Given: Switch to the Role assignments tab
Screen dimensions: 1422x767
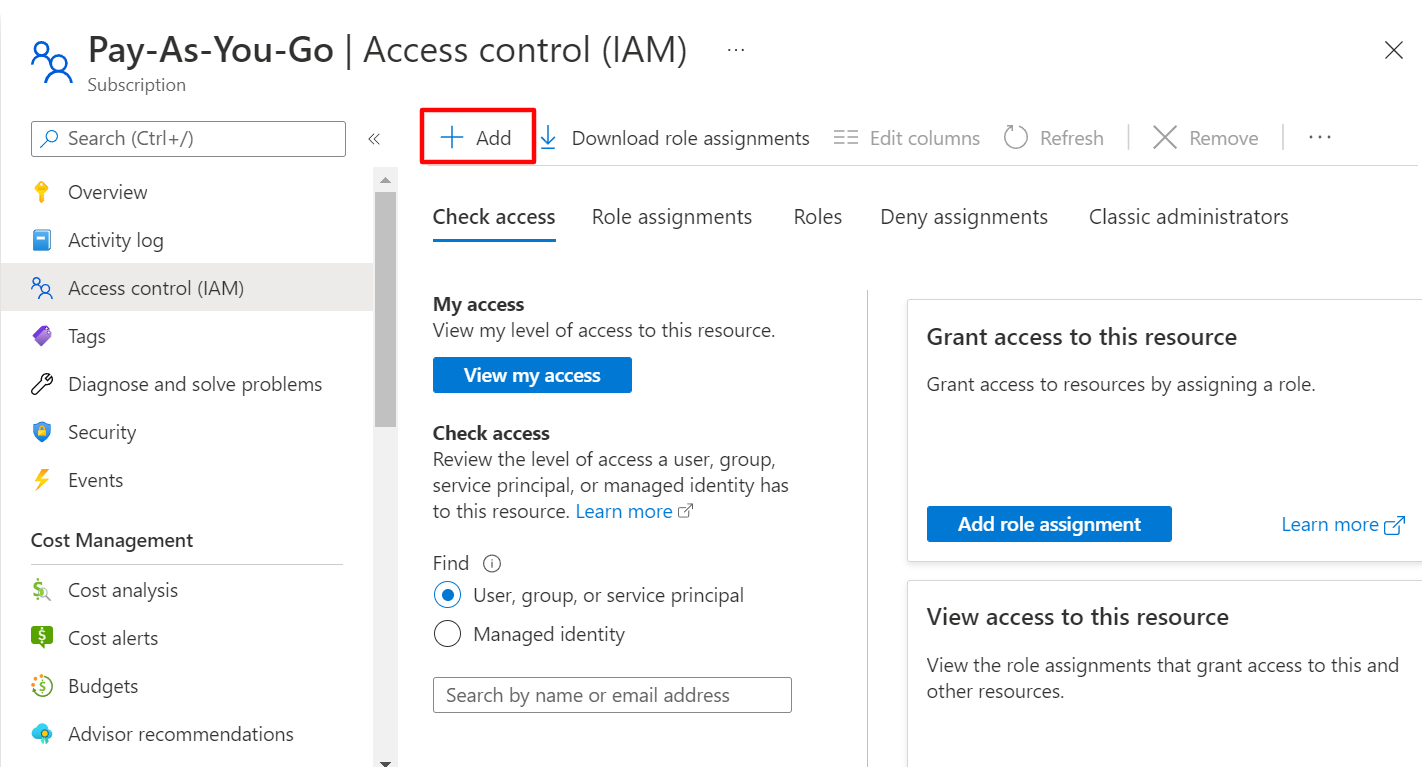Looking at the screenshot, I should [672, 217].
